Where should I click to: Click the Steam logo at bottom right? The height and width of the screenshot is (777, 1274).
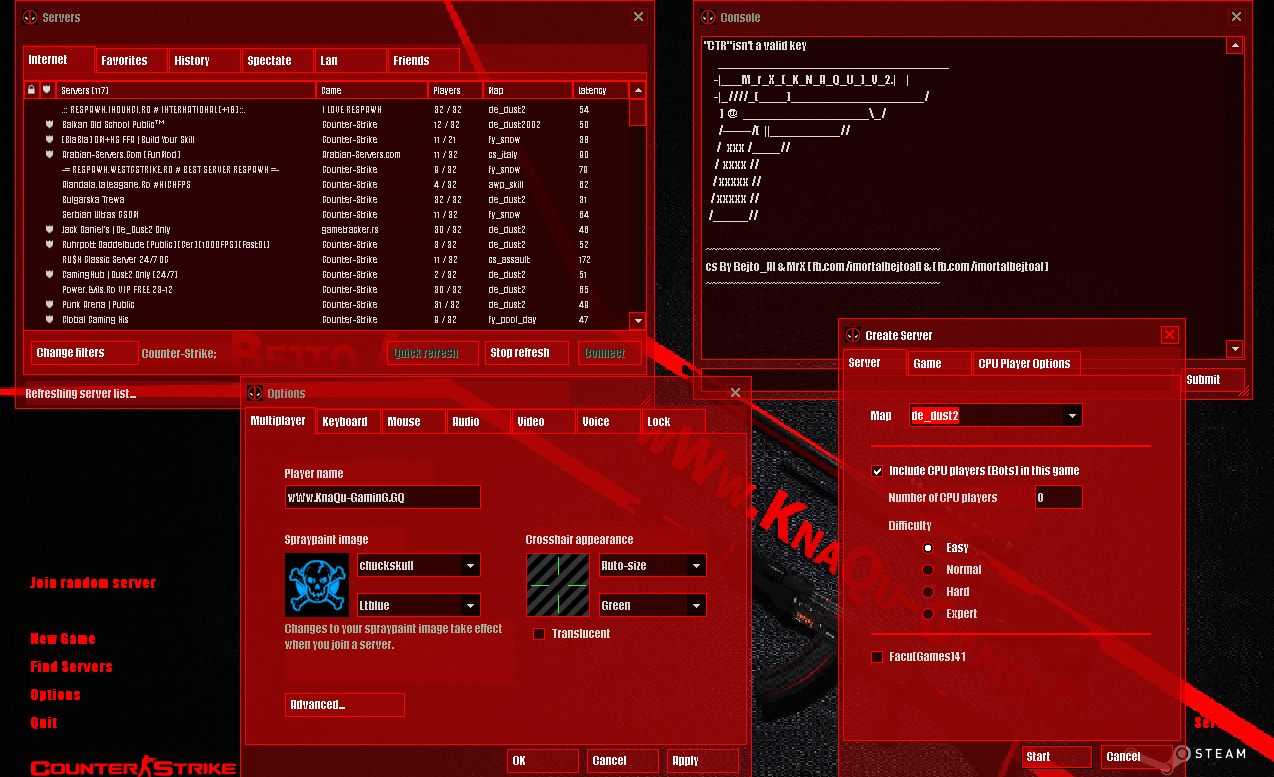[1210, 754]
